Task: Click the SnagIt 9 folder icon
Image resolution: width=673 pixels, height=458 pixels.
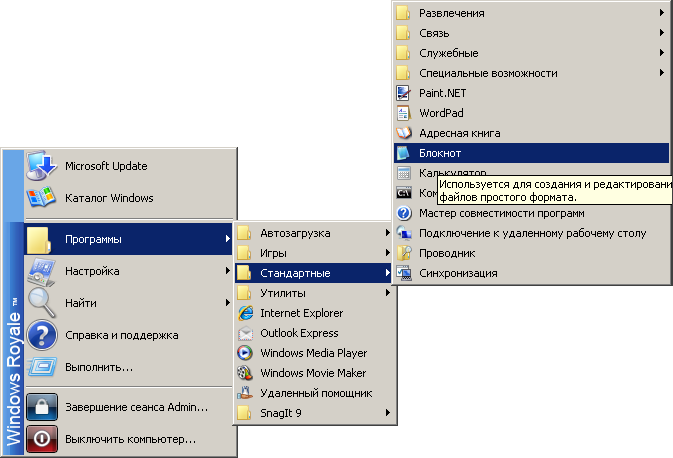Action: coord(244,413)
